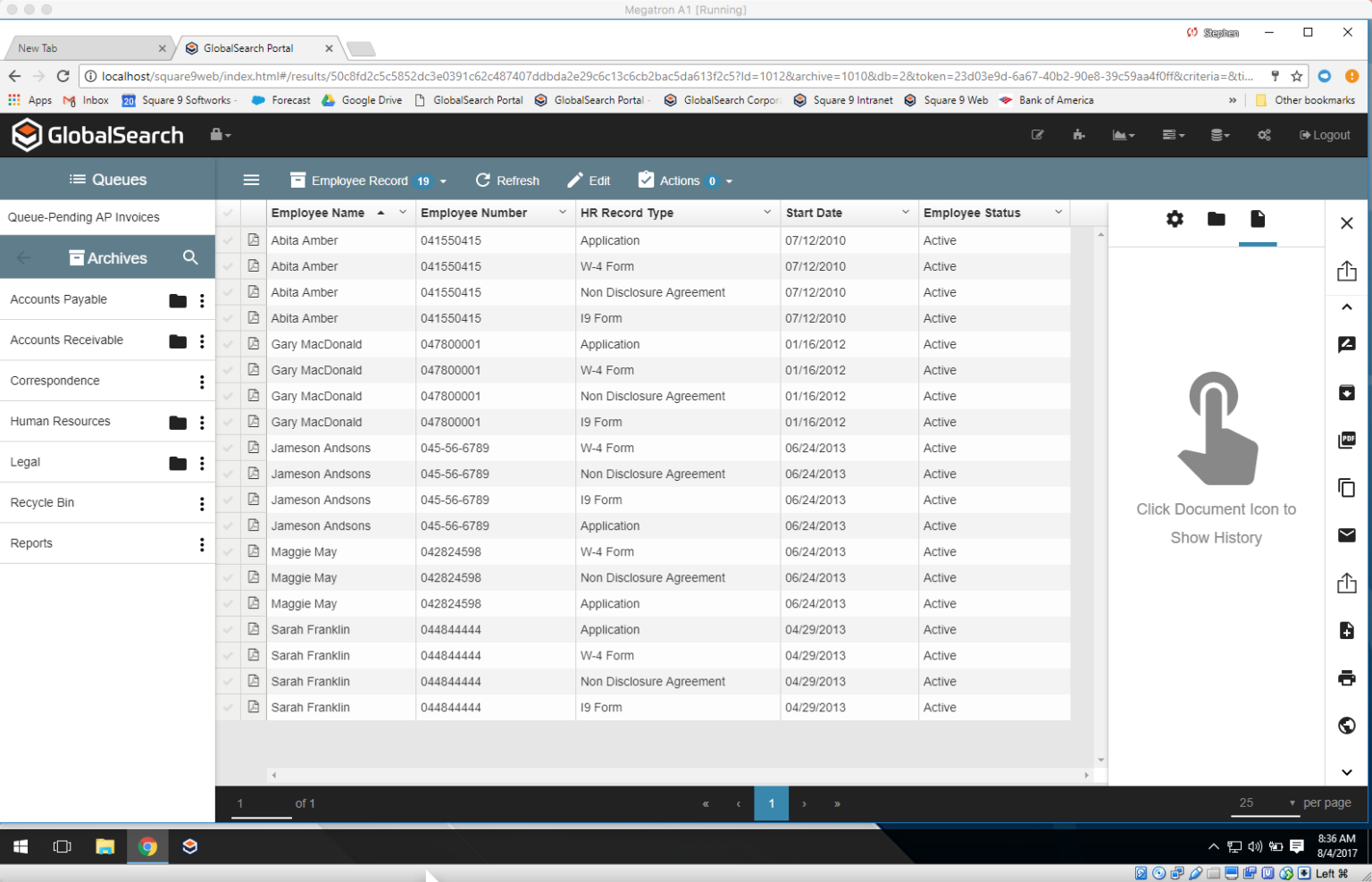Open the three-dot menu for Correspondence
This screenshot has width=1372, height=882.
[202, 382]
